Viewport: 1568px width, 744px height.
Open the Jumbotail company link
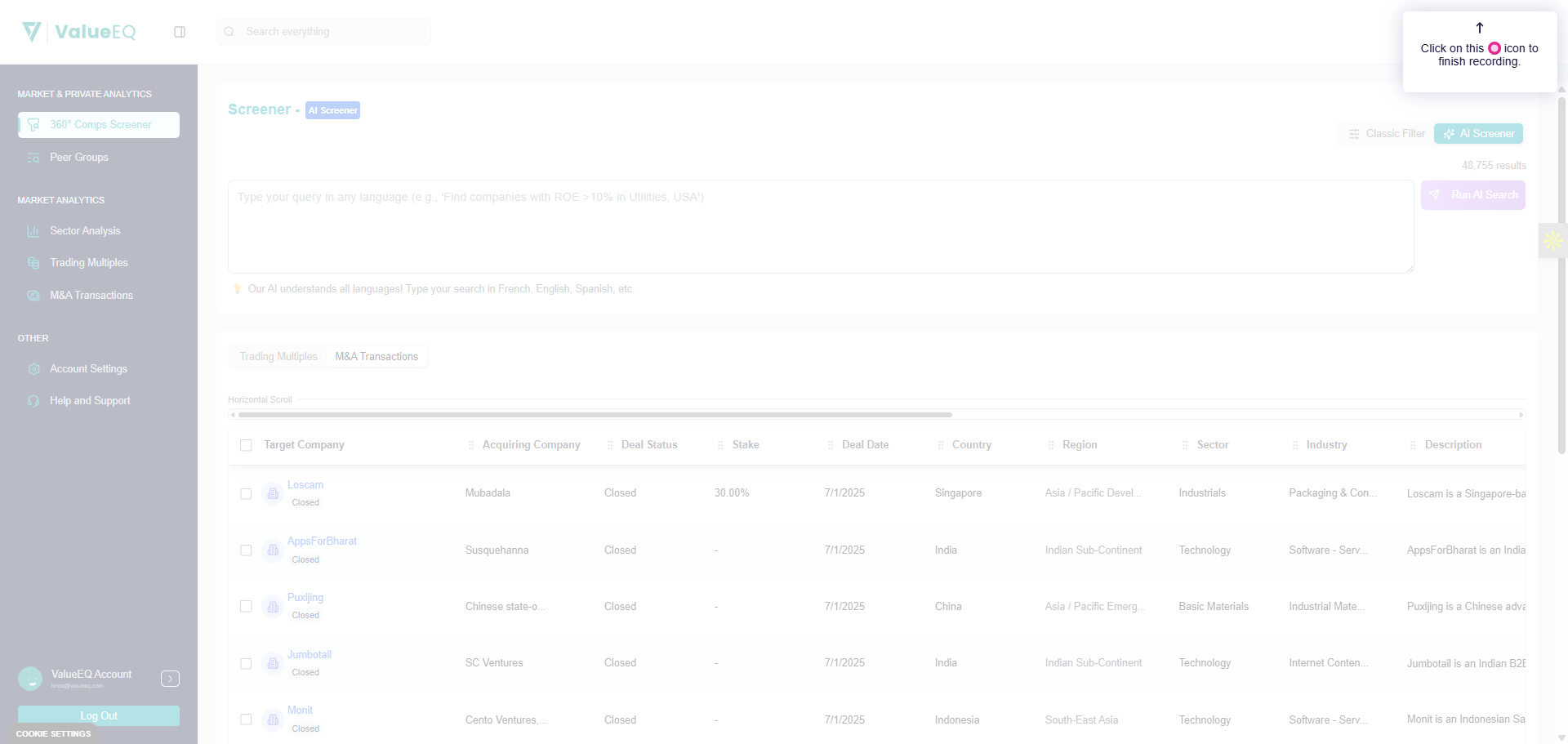(x=310, y=655)
